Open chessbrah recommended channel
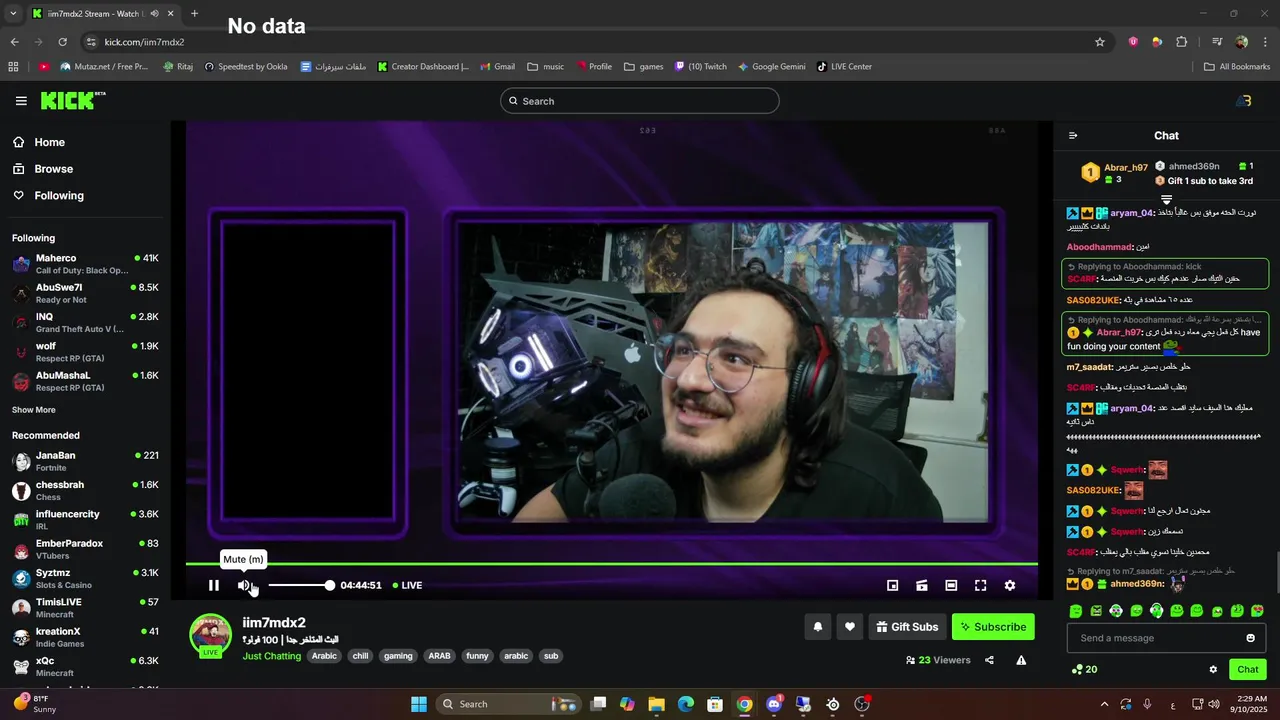Screen dimensions: 1280x720 tap(85, 490)
